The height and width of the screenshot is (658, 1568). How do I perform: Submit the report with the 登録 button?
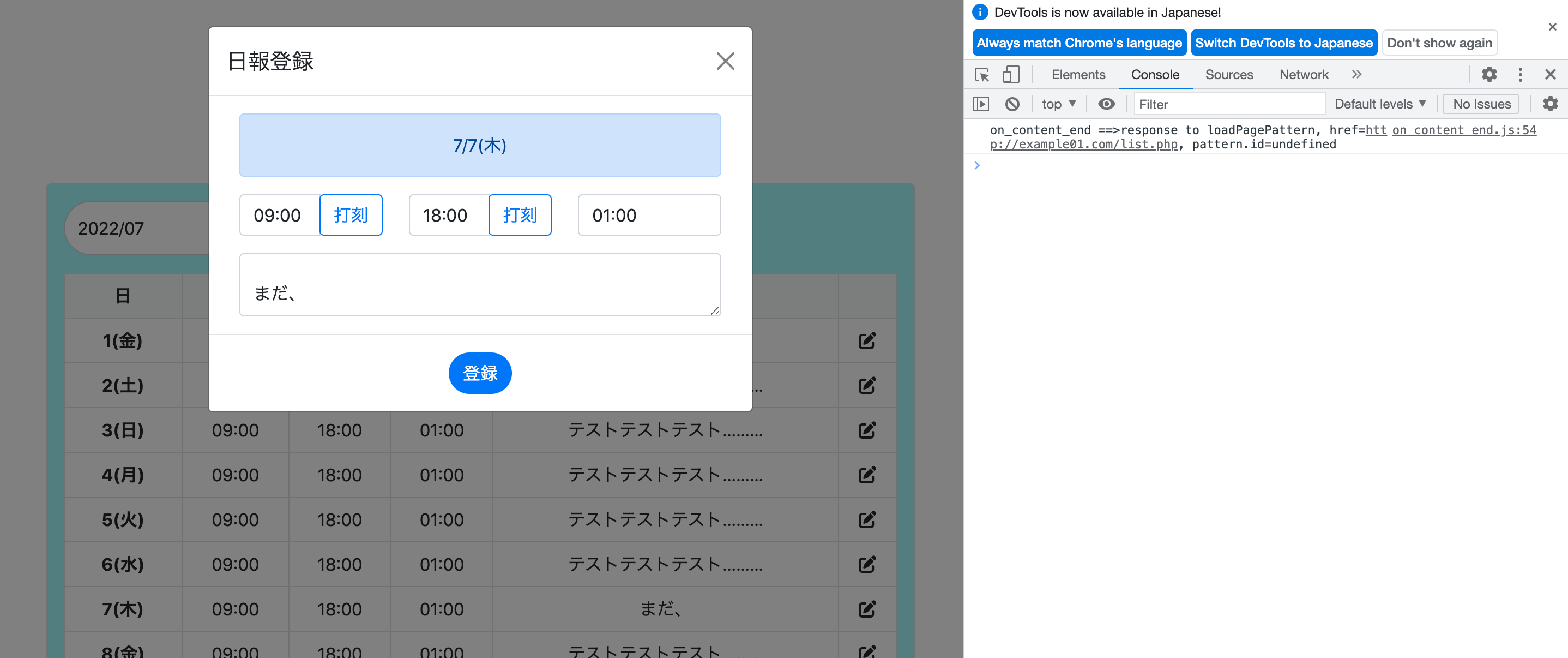pyautogui.click(x=480, y=372)
